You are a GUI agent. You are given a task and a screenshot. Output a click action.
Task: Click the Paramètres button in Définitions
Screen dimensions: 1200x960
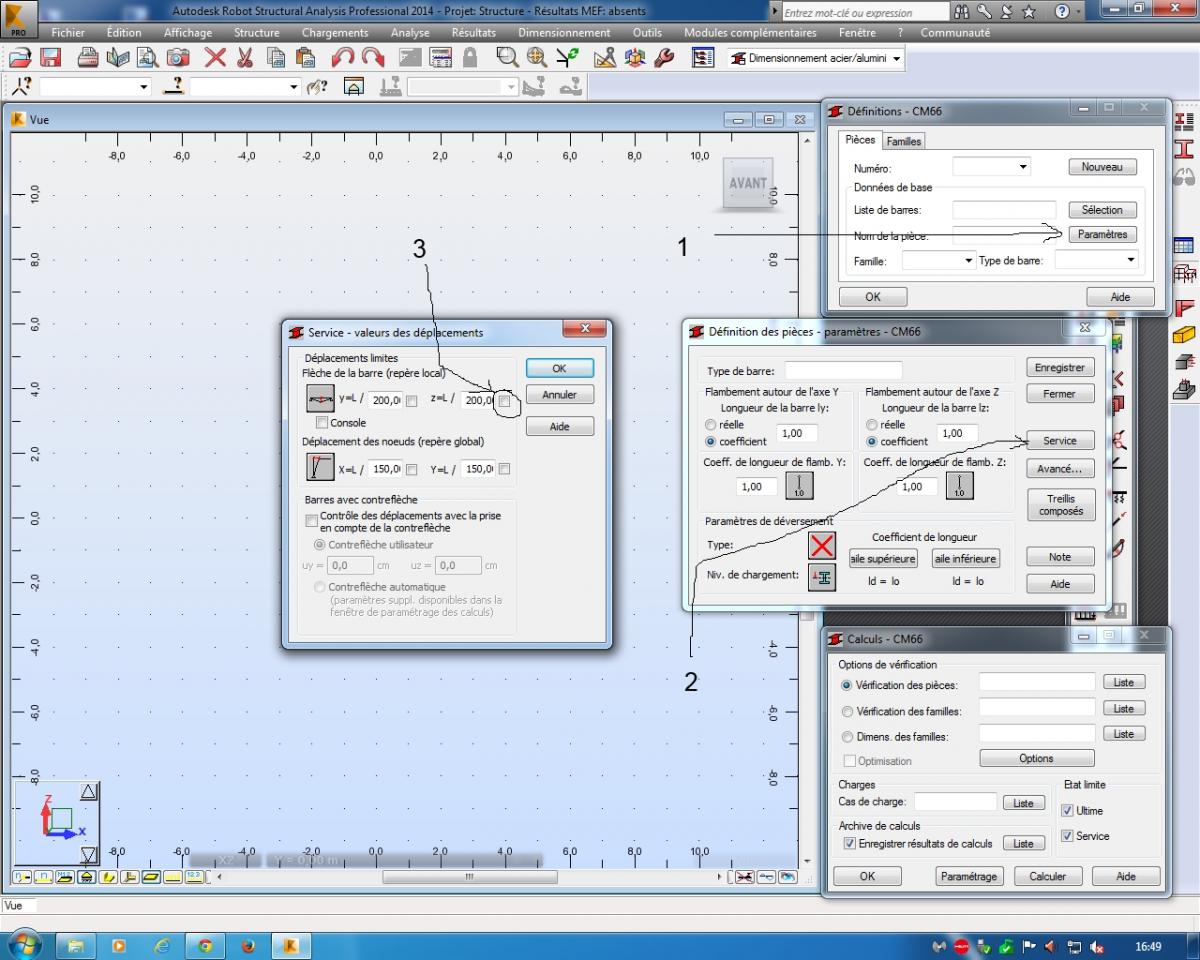[1103, 234]
